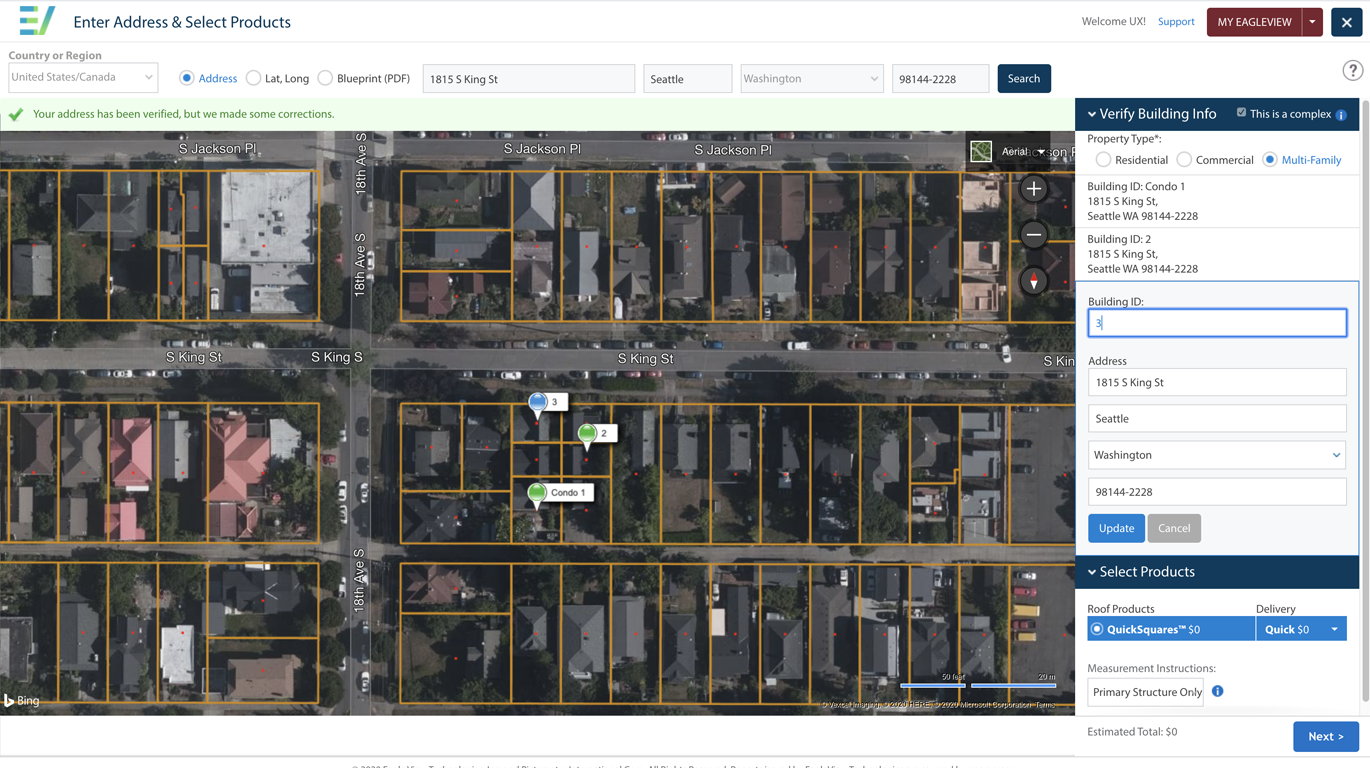The width and height of the screenshot is (1370, 768).
Task: Click the building city Seattle field
Action: (x=1217, y=418)
